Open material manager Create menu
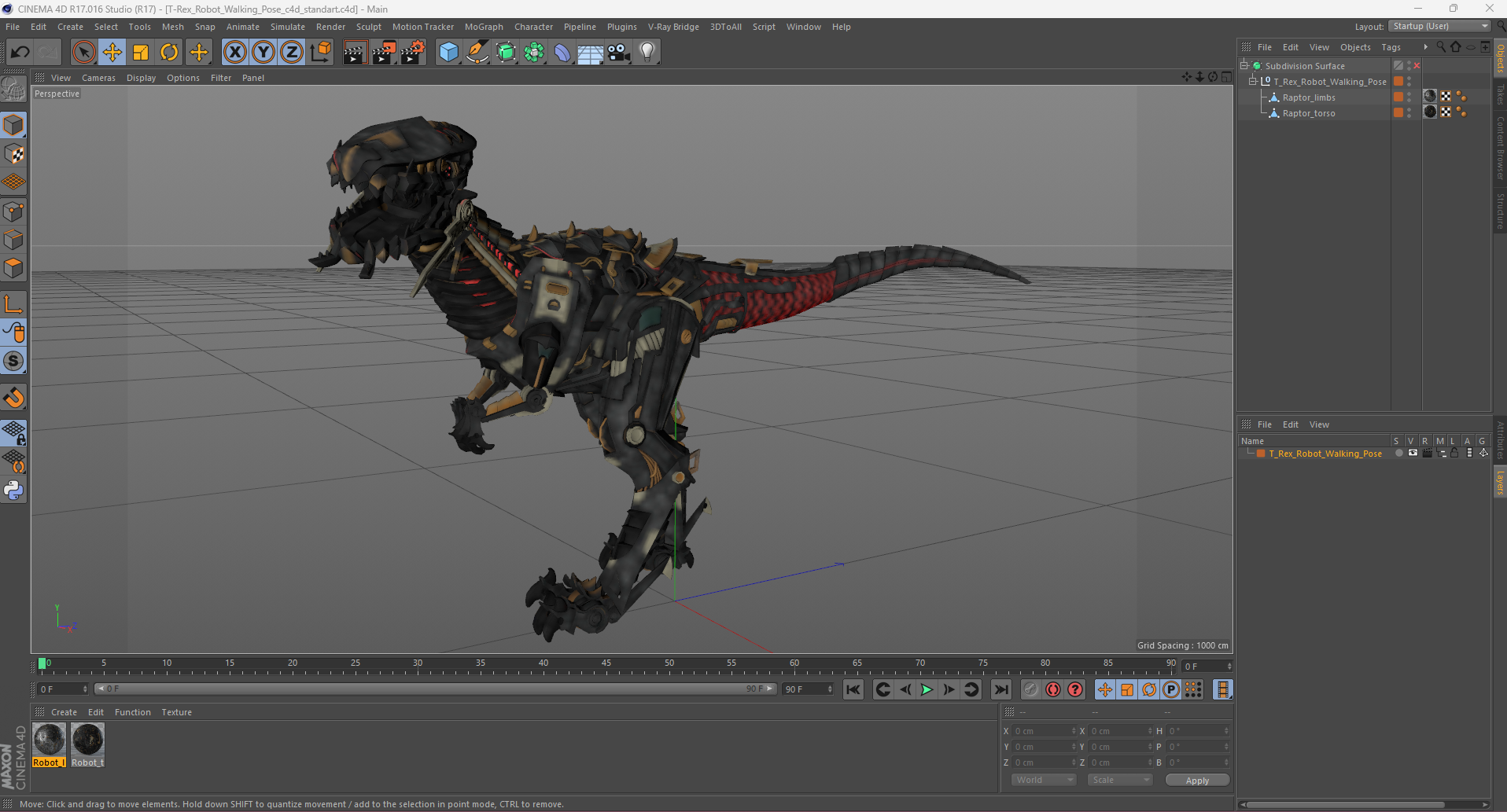This screenshot has width=1507, height=812. click(64, 712)
